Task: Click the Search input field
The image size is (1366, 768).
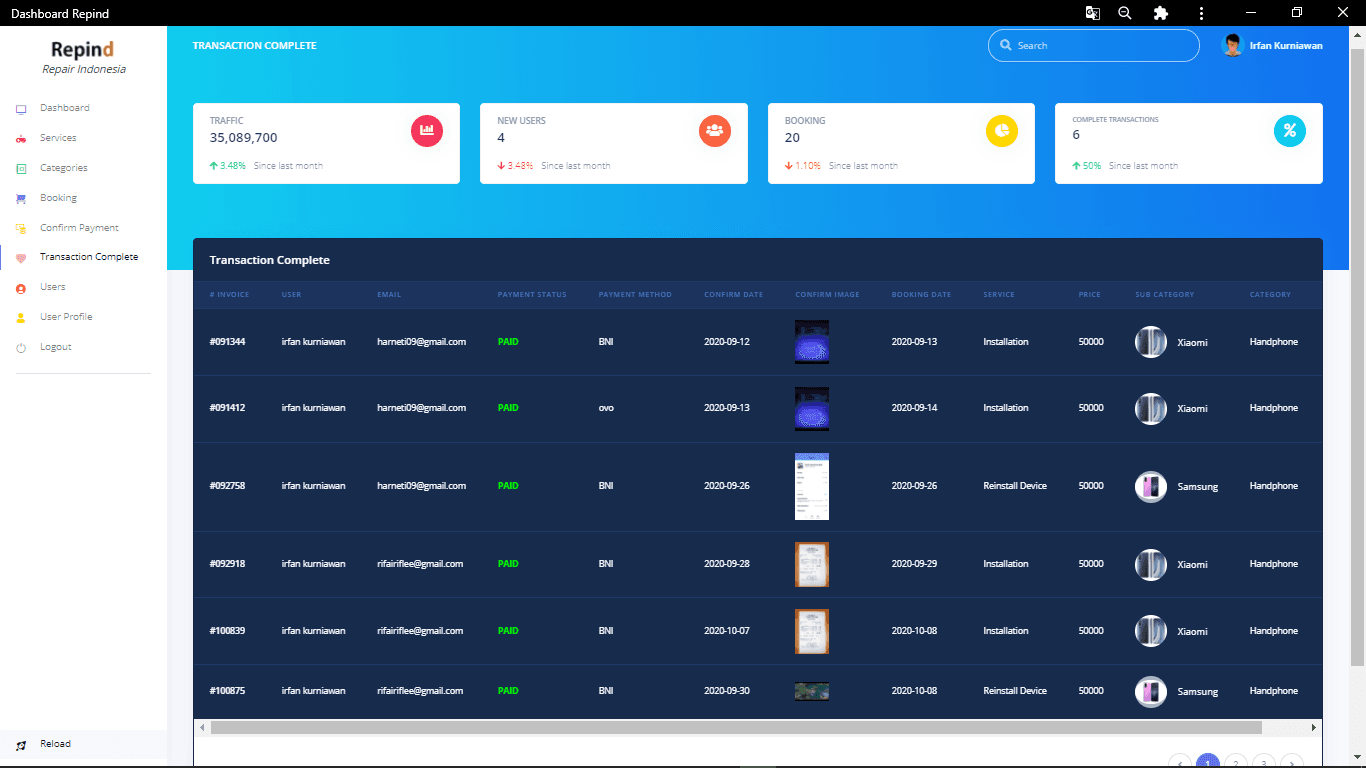Action: coord(1094,46)
